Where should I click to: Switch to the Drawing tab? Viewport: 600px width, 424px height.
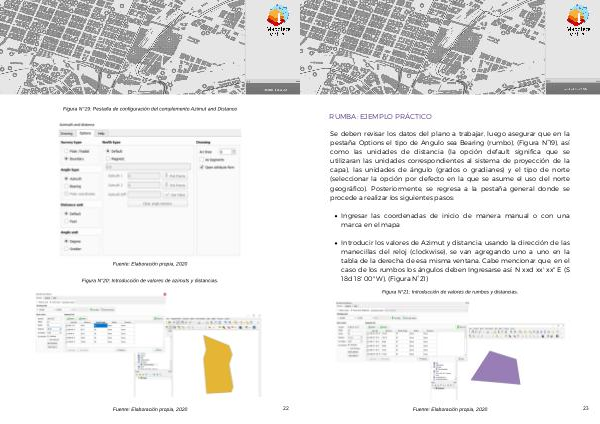coord(66,132)
